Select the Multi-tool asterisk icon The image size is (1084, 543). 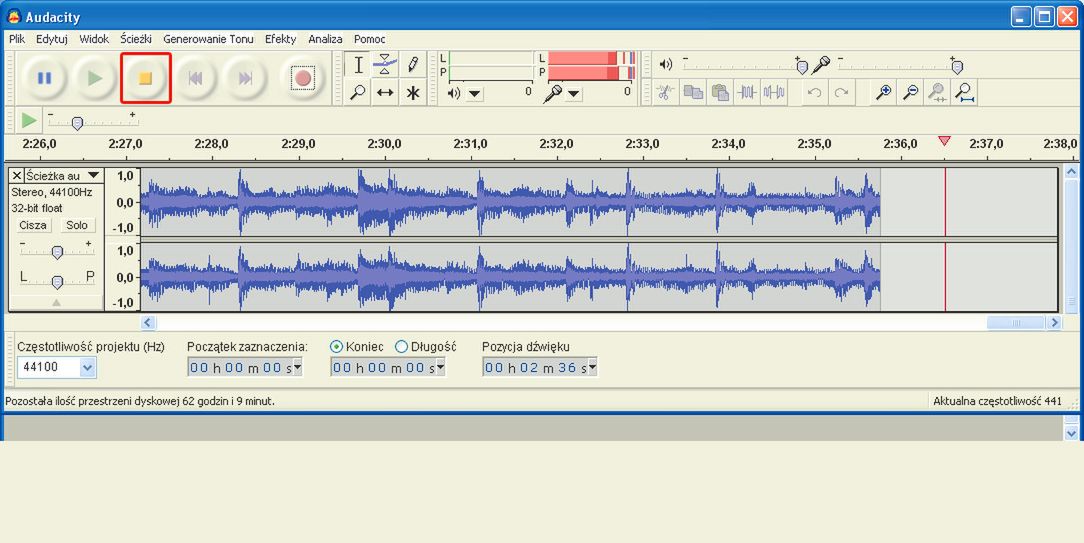(x=412, y=92)
